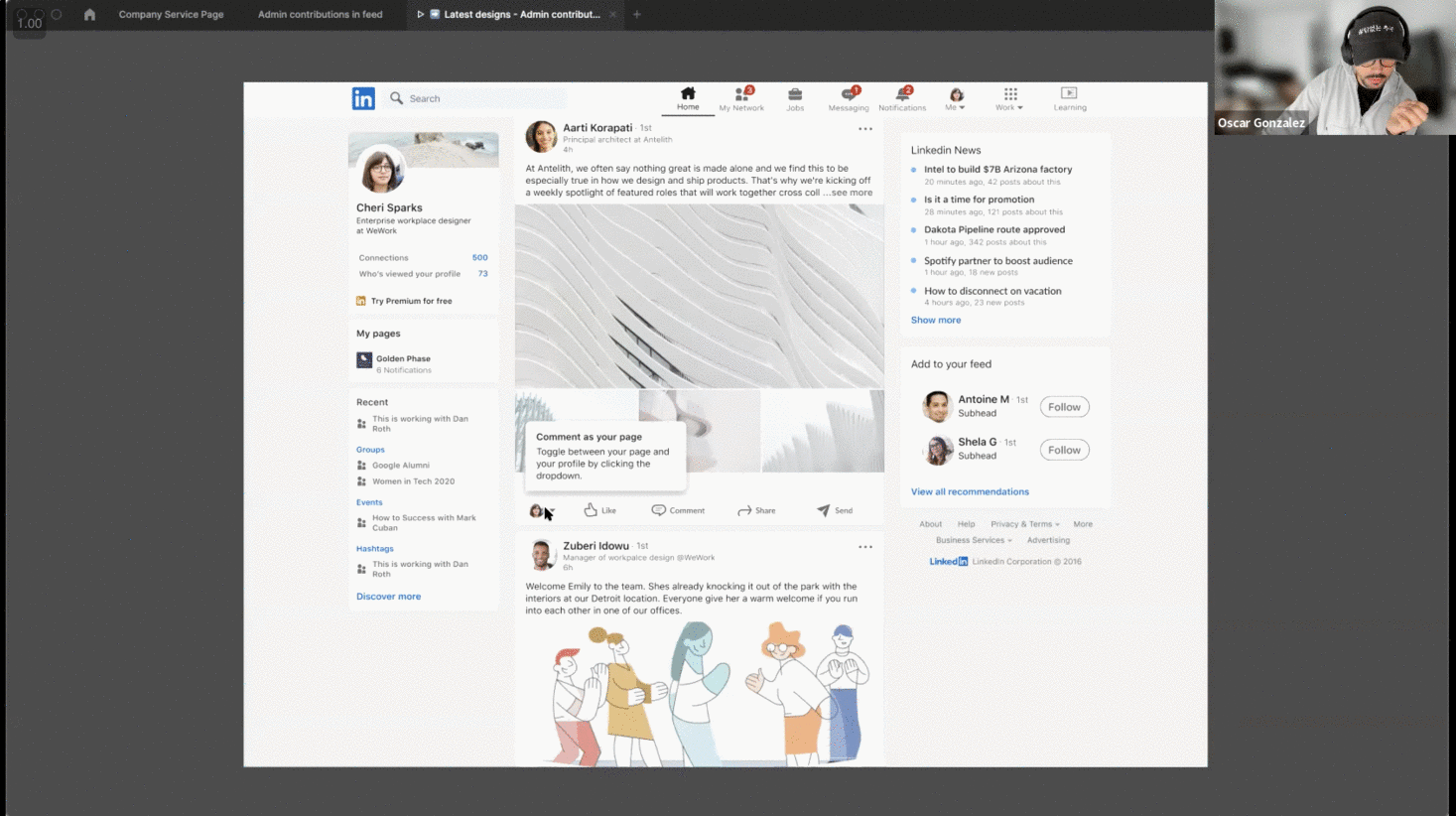1456x816 pixels.
Task: Open the more options on Zuberi Idowu's post
Action: (865, 547)
